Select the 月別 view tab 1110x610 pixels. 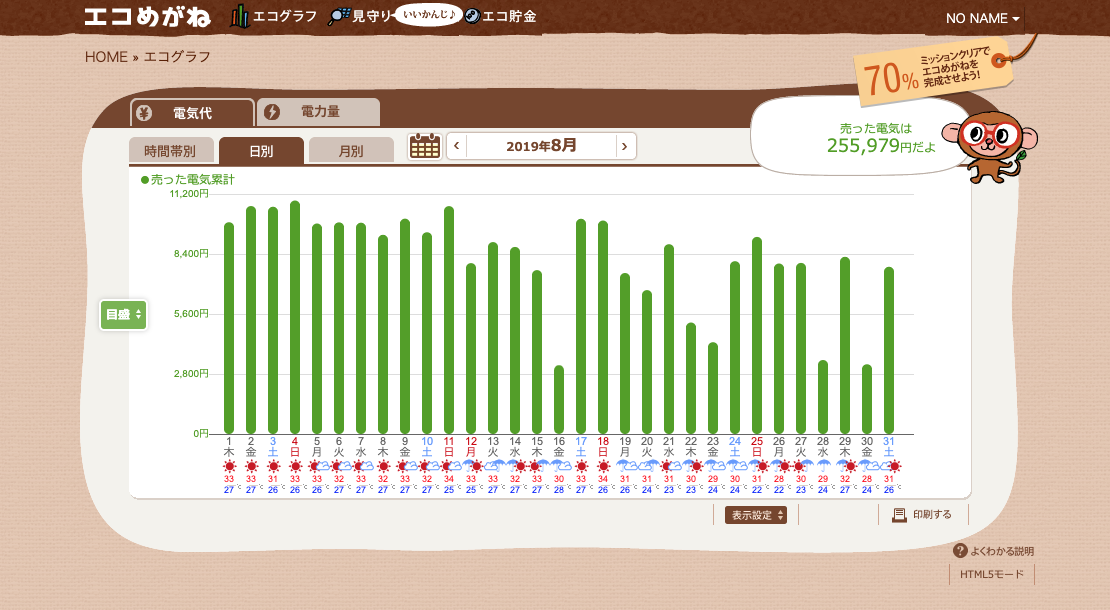(x=351, y=151)
